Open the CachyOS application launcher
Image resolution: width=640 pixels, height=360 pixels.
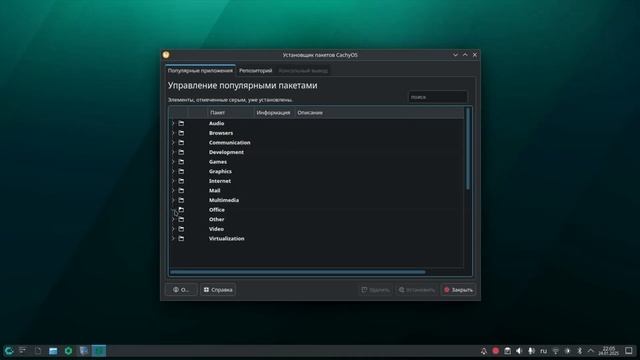click(9, 351)
